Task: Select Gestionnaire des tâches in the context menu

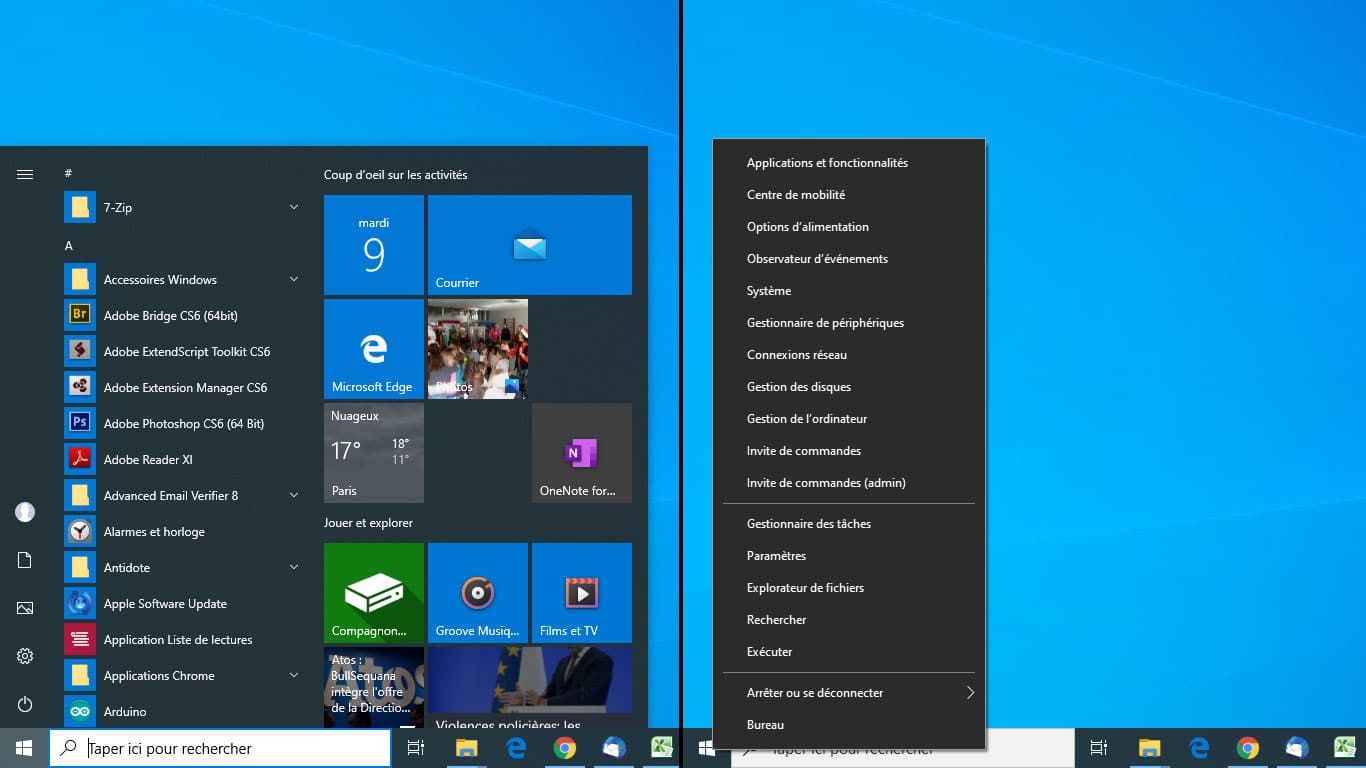Action: [x=808, y=524]
